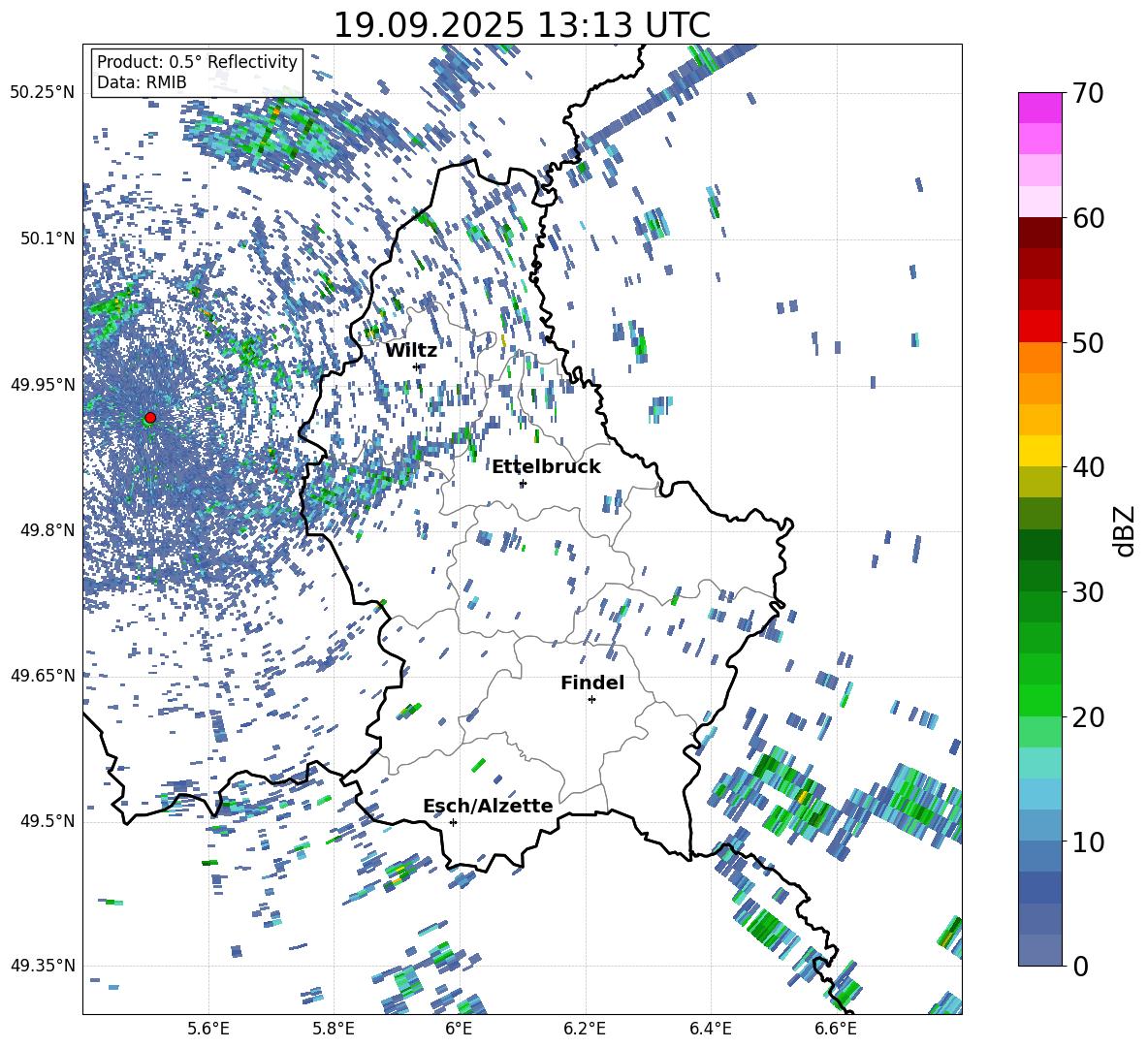The image size is (1148, 1048).
Task: Click the 70 tick label on colorbar
Action: pyautogui.click(x=1087, y=93)
